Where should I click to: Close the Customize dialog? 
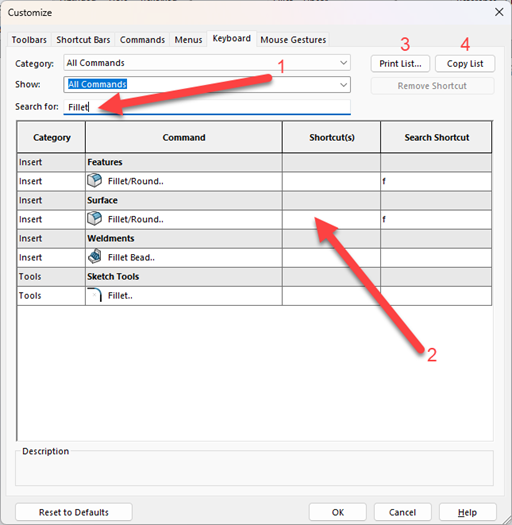499,12
